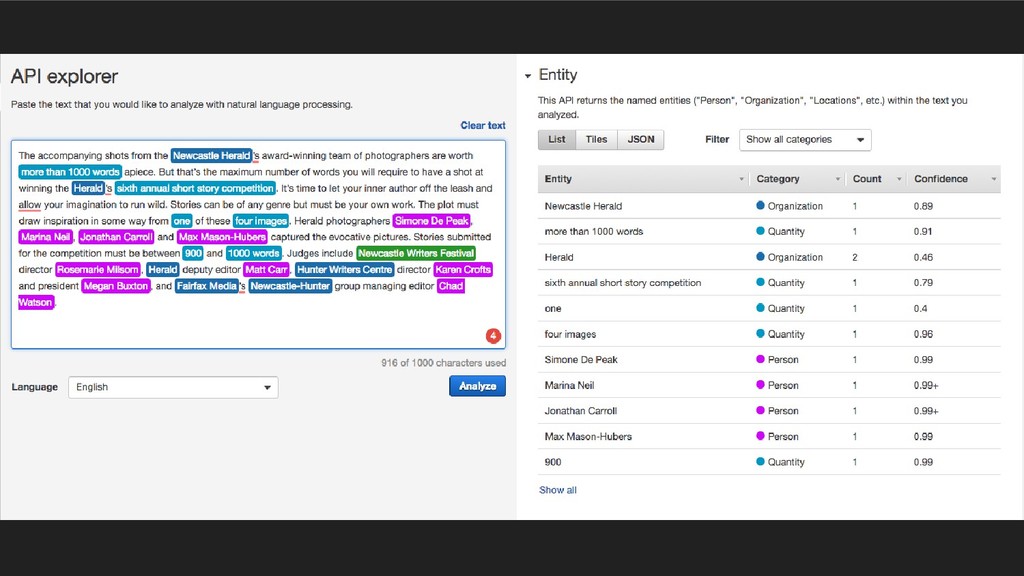
Task: Select the Jonathan Carroll table row
Action: pos(769,411)
